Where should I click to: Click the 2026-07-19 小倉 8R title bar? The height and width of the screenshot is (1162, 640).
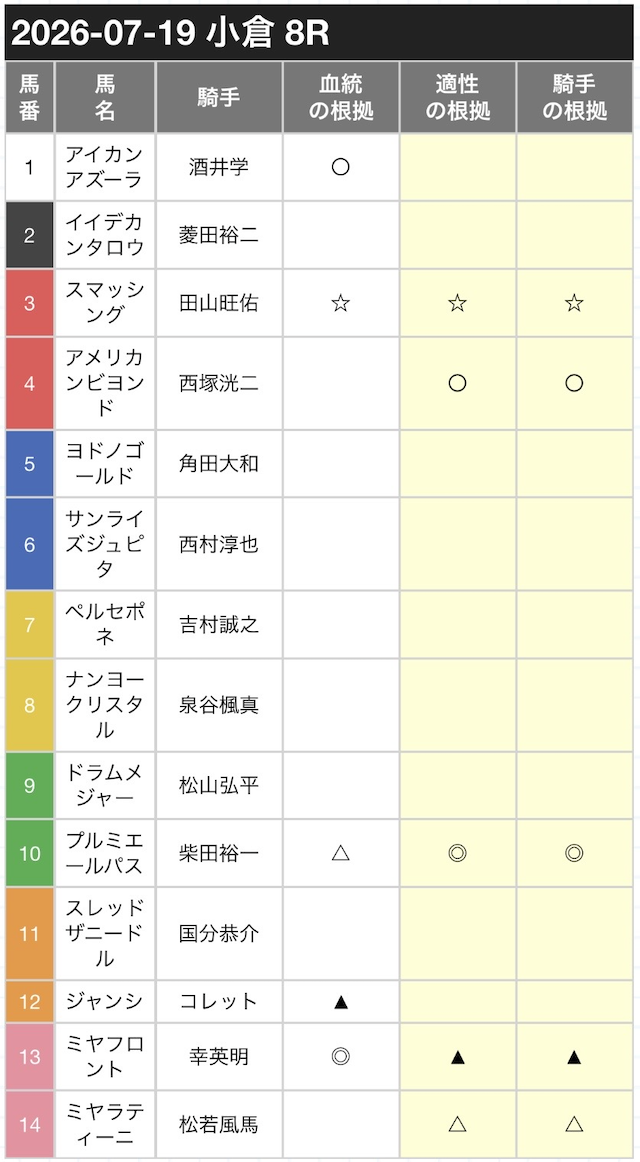tap(320, 33)
